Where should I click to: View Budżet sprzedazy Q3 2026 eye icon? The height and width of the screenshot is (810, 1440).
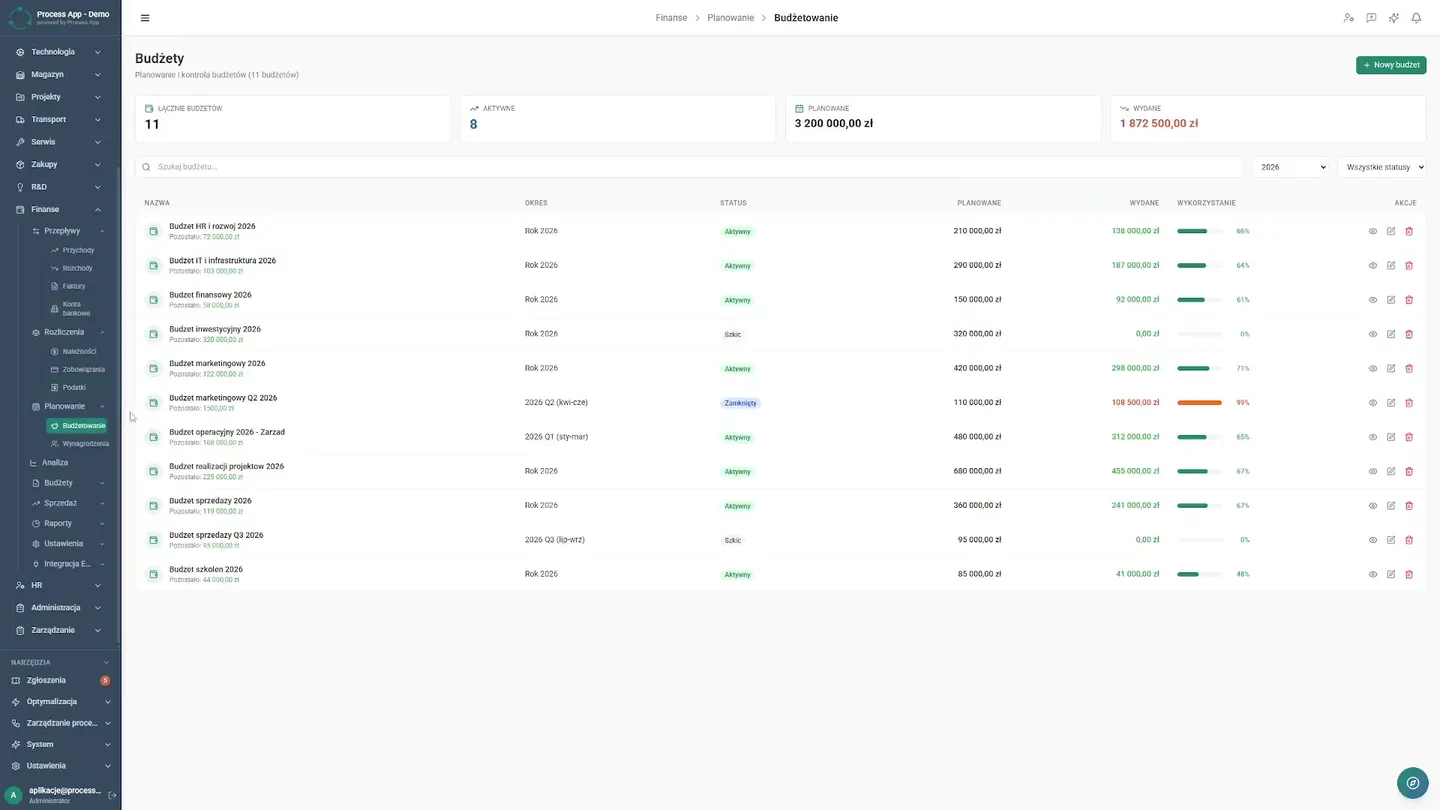point(1373,540)
